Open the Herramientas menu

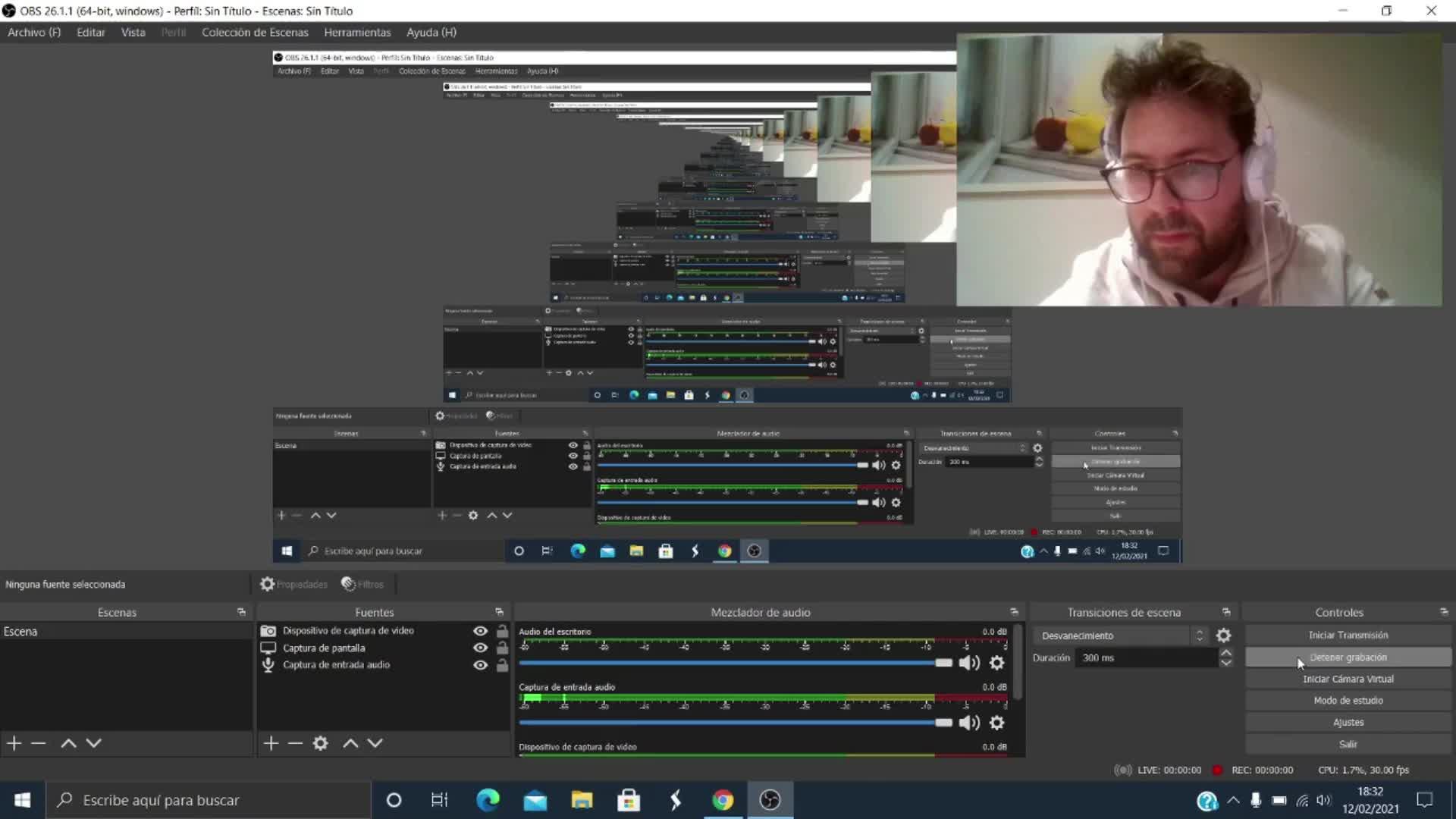click(x=357, y=33)
